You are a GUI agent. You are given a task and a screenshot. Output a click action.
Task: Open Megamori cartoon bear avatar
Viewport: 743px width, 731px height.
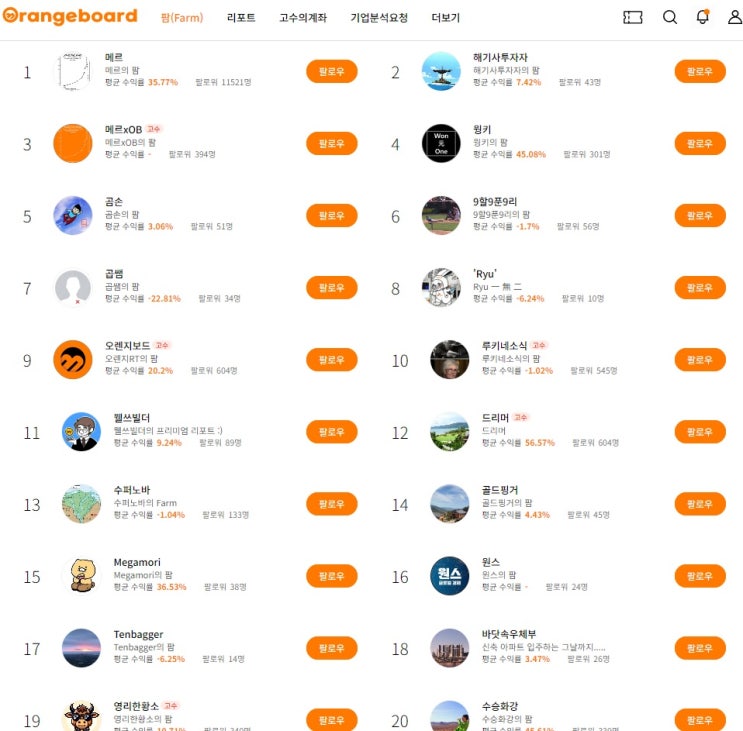click(x=82, y=576)
